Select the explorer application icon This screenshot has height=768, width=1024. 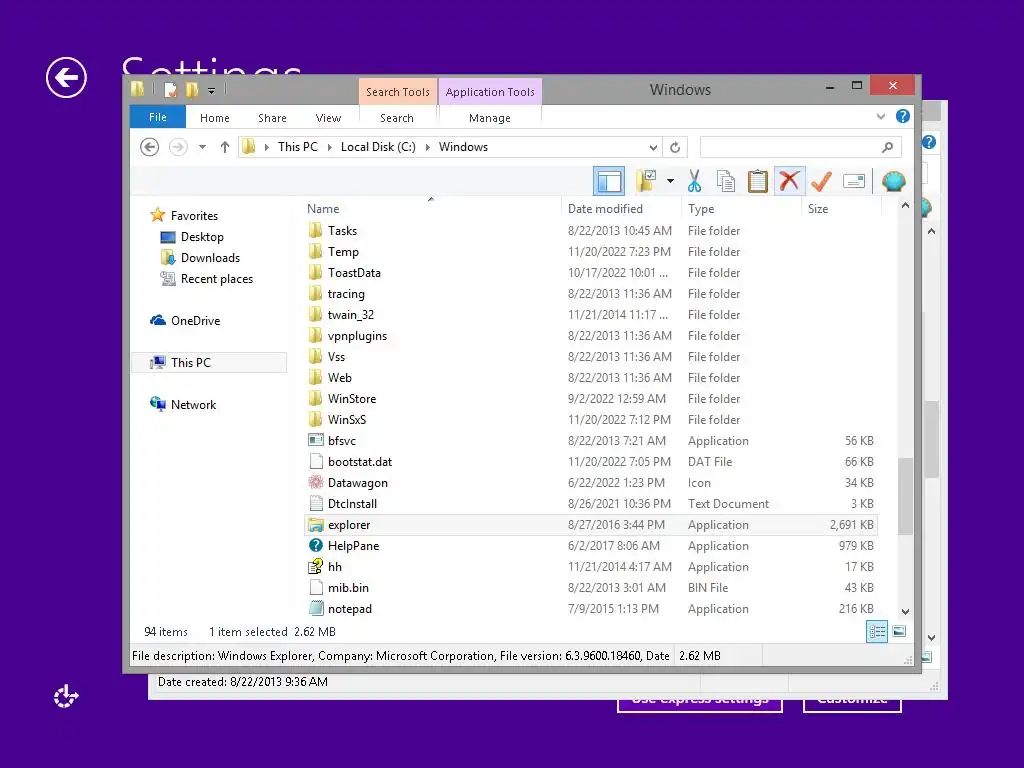coord(316,525)
